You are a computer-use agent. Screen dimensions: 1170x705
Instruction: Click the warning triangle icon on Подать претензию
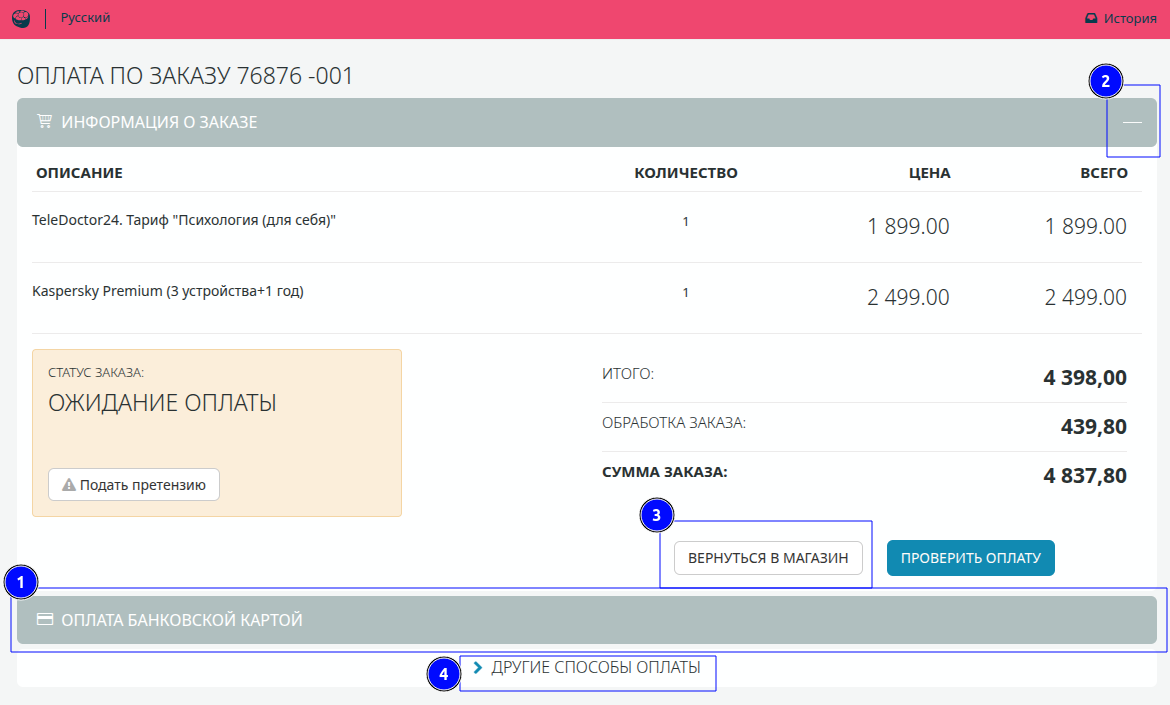coord(69,485)
